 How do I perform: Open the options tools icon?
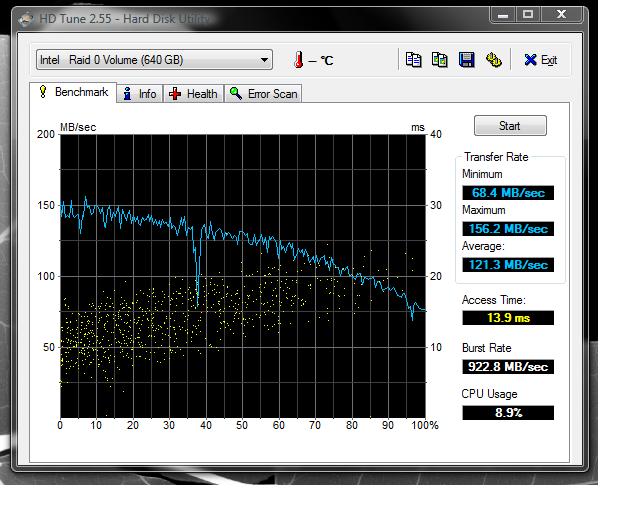pyautogui.click(x=493, y=60)
